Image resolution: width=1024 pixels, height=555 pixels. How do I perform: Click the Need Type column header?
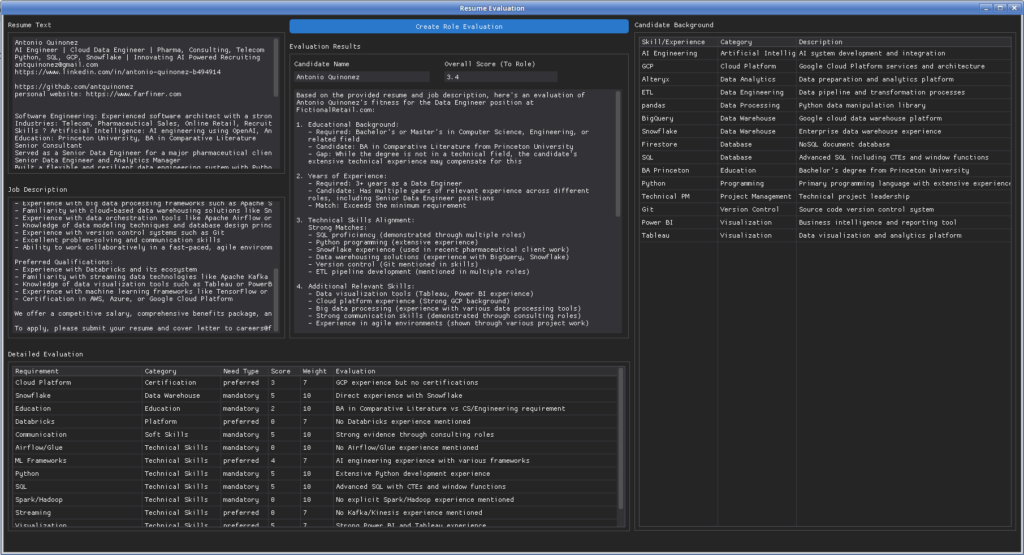(x=242, y=371)
